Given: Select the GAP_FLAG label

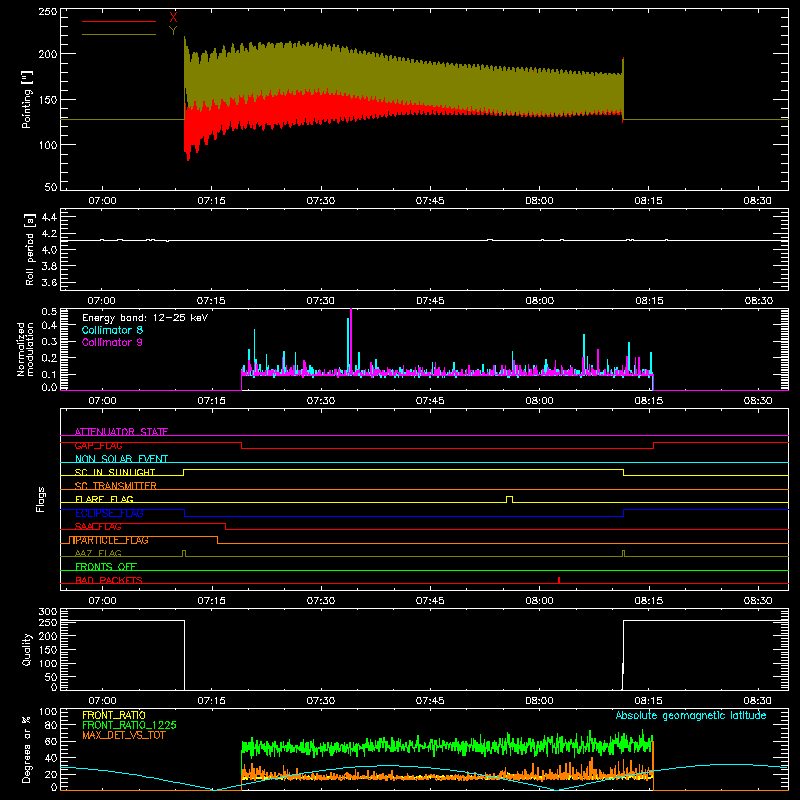Looking at the screenshot, I should [x=98, y=445].
